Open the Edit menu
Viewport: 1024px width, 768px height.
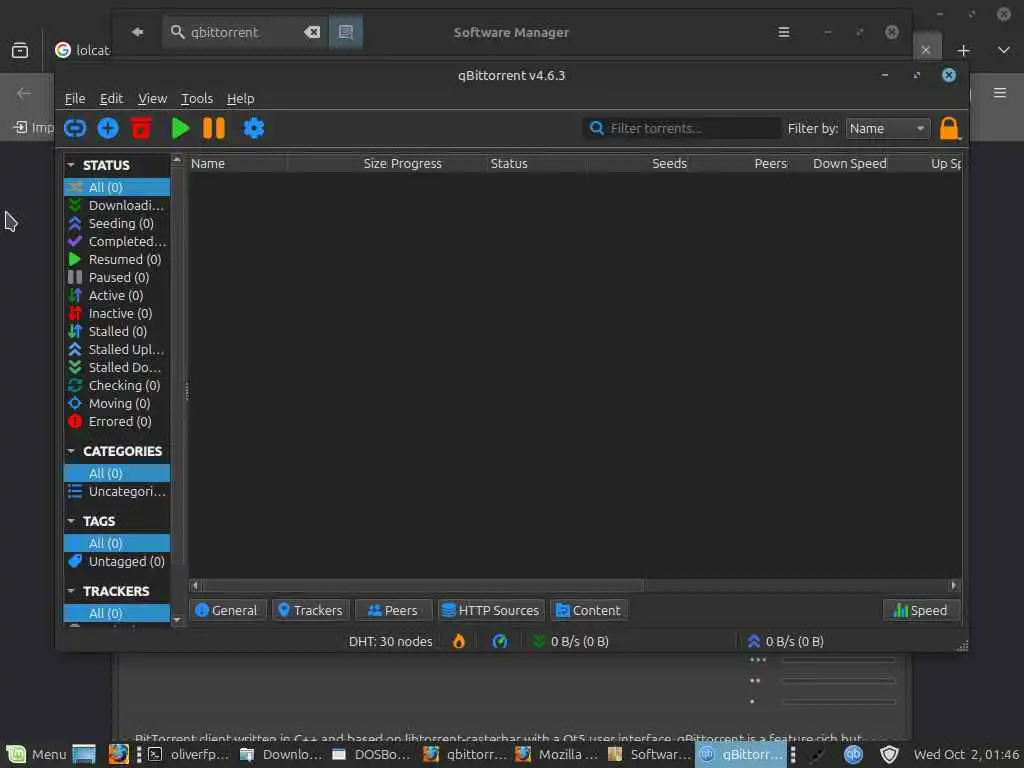click(x=111, y=99)
